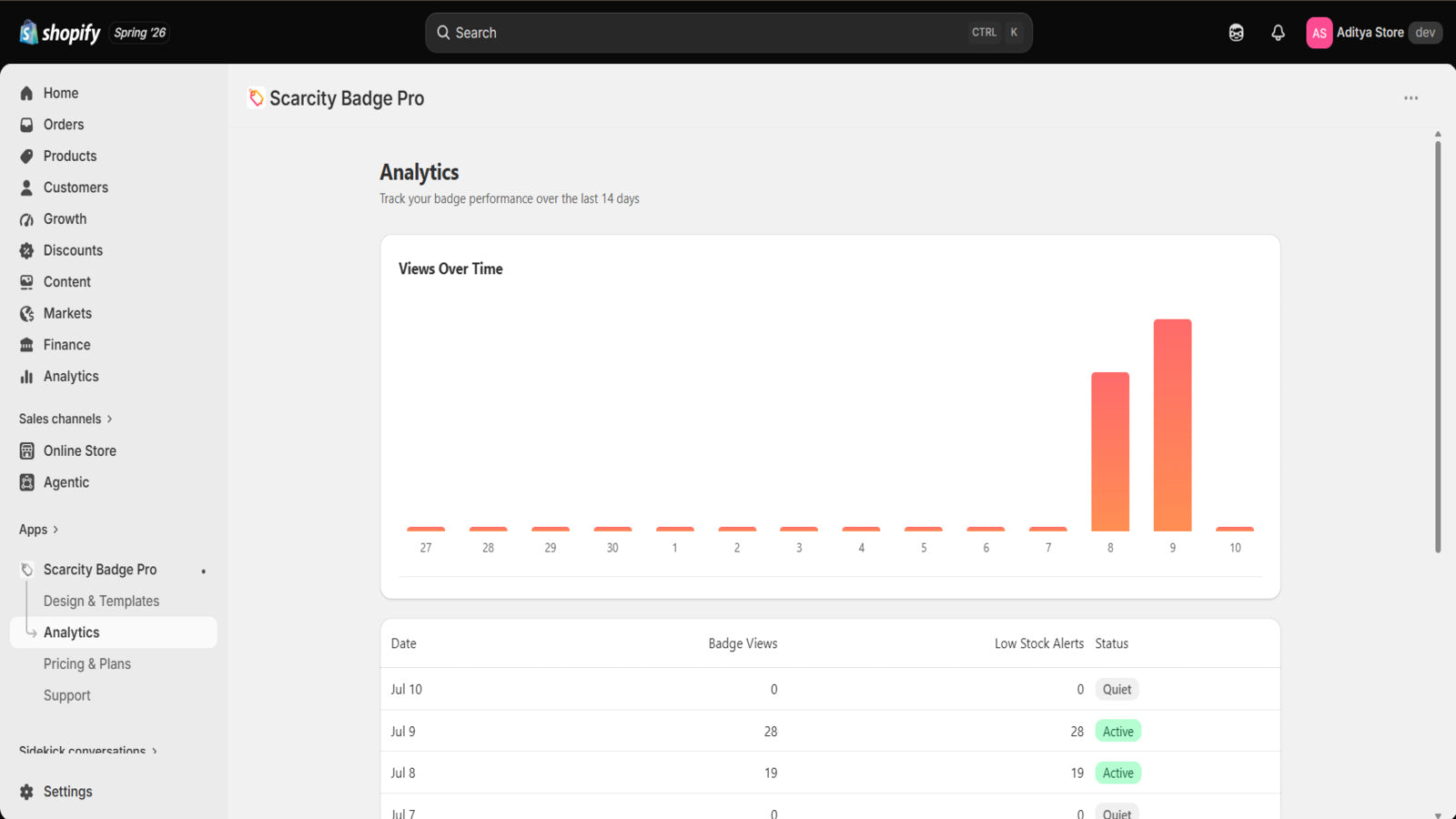Click the Scarcity Badge Pro sidebar icon

click(26, 570)
